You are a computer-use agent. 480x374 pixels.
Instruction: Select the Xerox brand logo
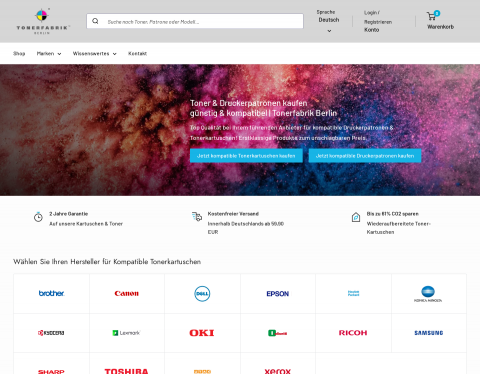[278, 371]
